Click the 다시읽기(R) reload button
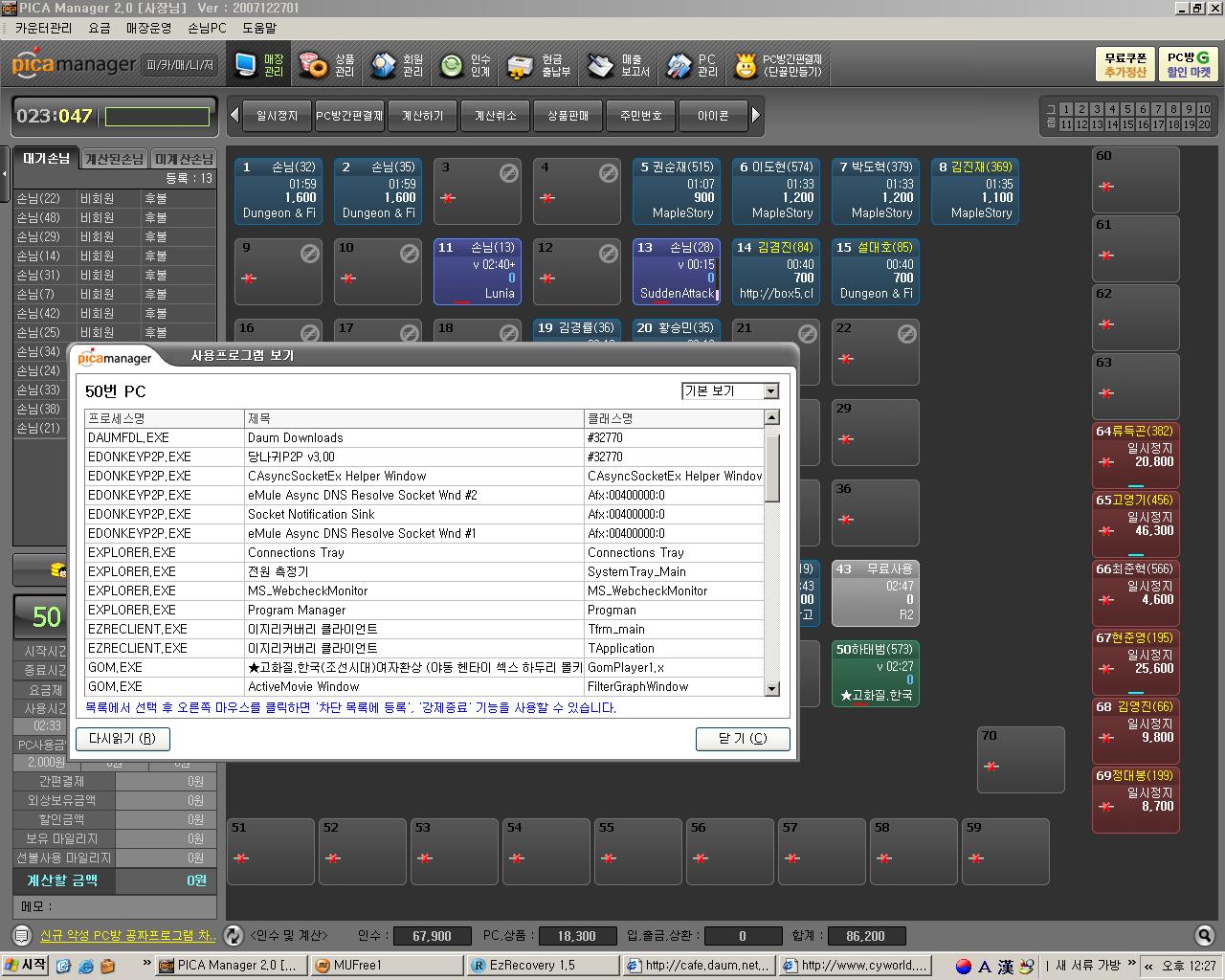 (122, 739)
